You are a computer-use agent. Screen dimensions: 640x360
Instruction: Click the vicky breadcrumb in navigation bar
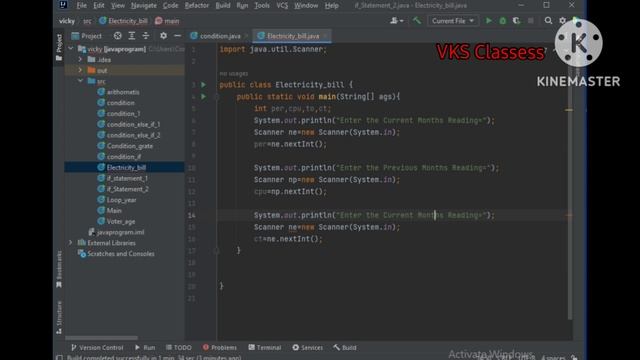pyautogui.click(x=67, y=21)
